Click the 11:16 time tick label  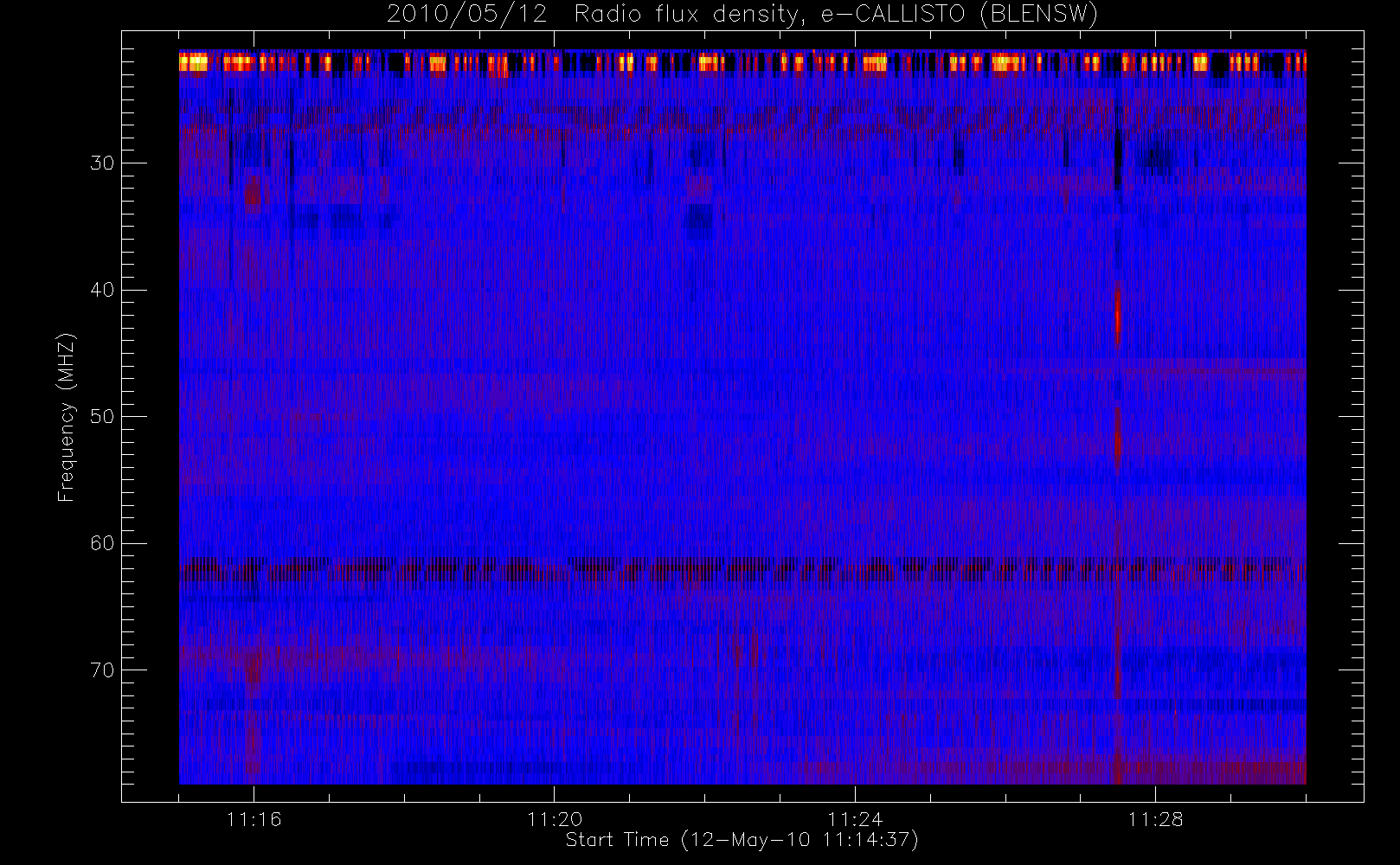tap(254, 819)
